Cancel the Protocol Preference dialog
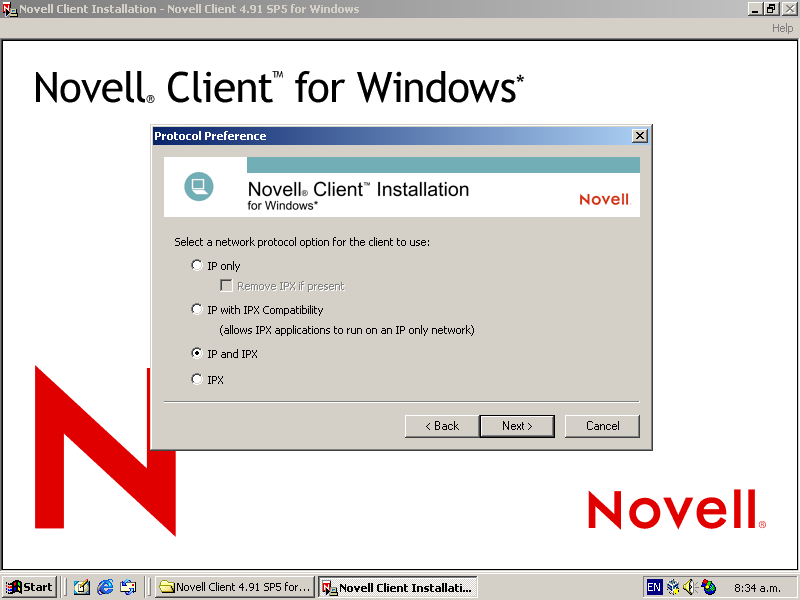Viewport: 800px width, 600px height. click(x=602, y=426)
